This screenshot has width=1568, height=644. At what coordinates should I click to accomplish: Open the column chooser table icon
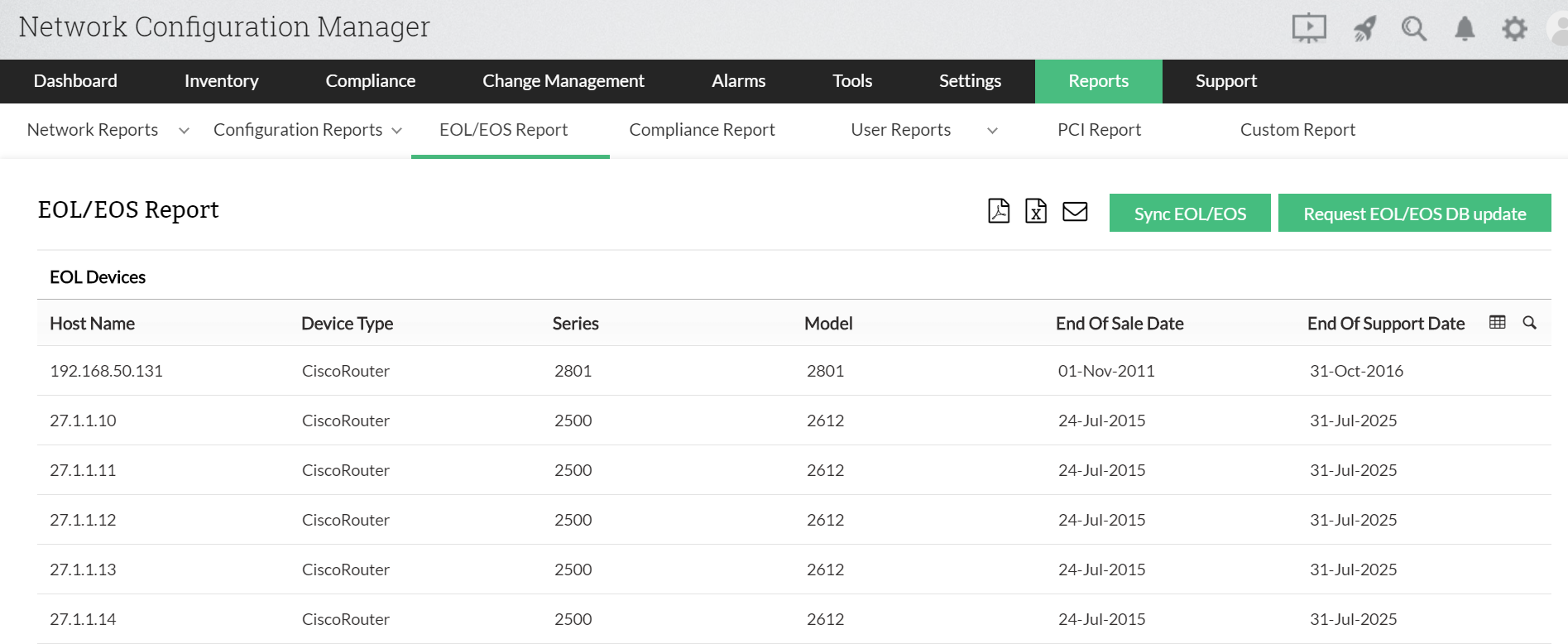pos(1497,322)
